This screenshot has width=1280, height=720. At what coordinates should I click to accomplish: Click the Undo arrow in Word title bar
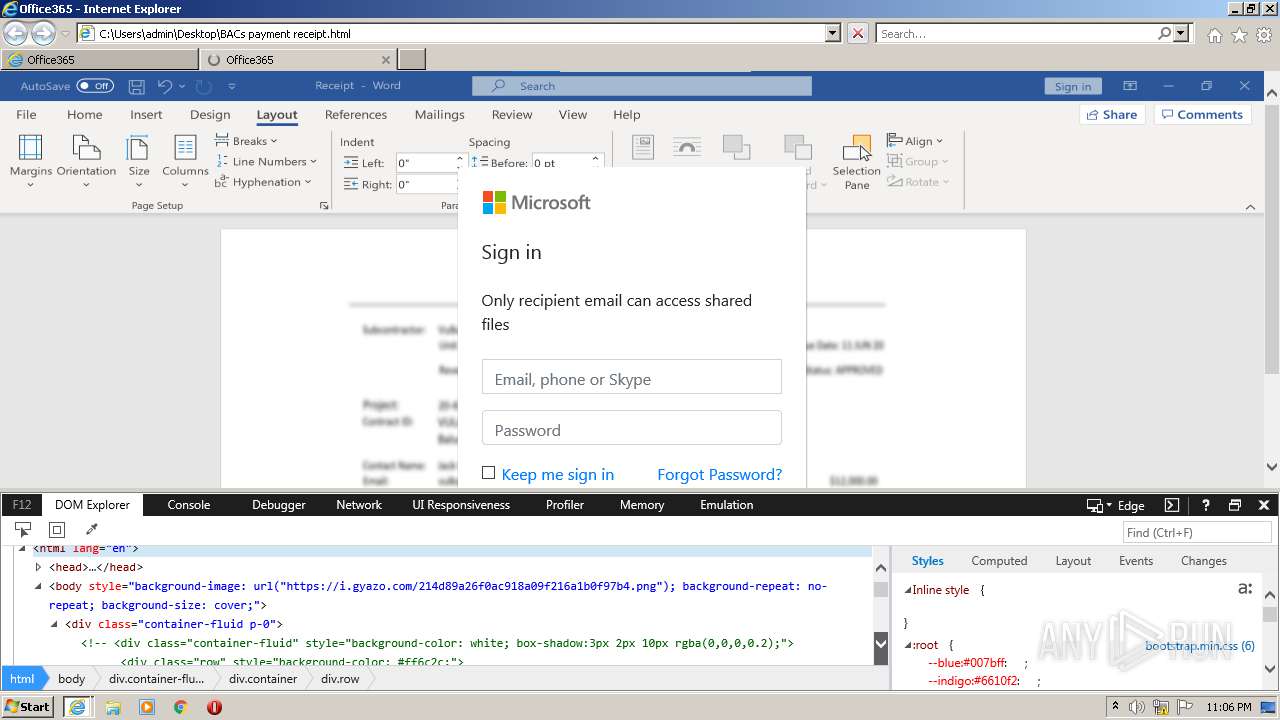(165, 86)
